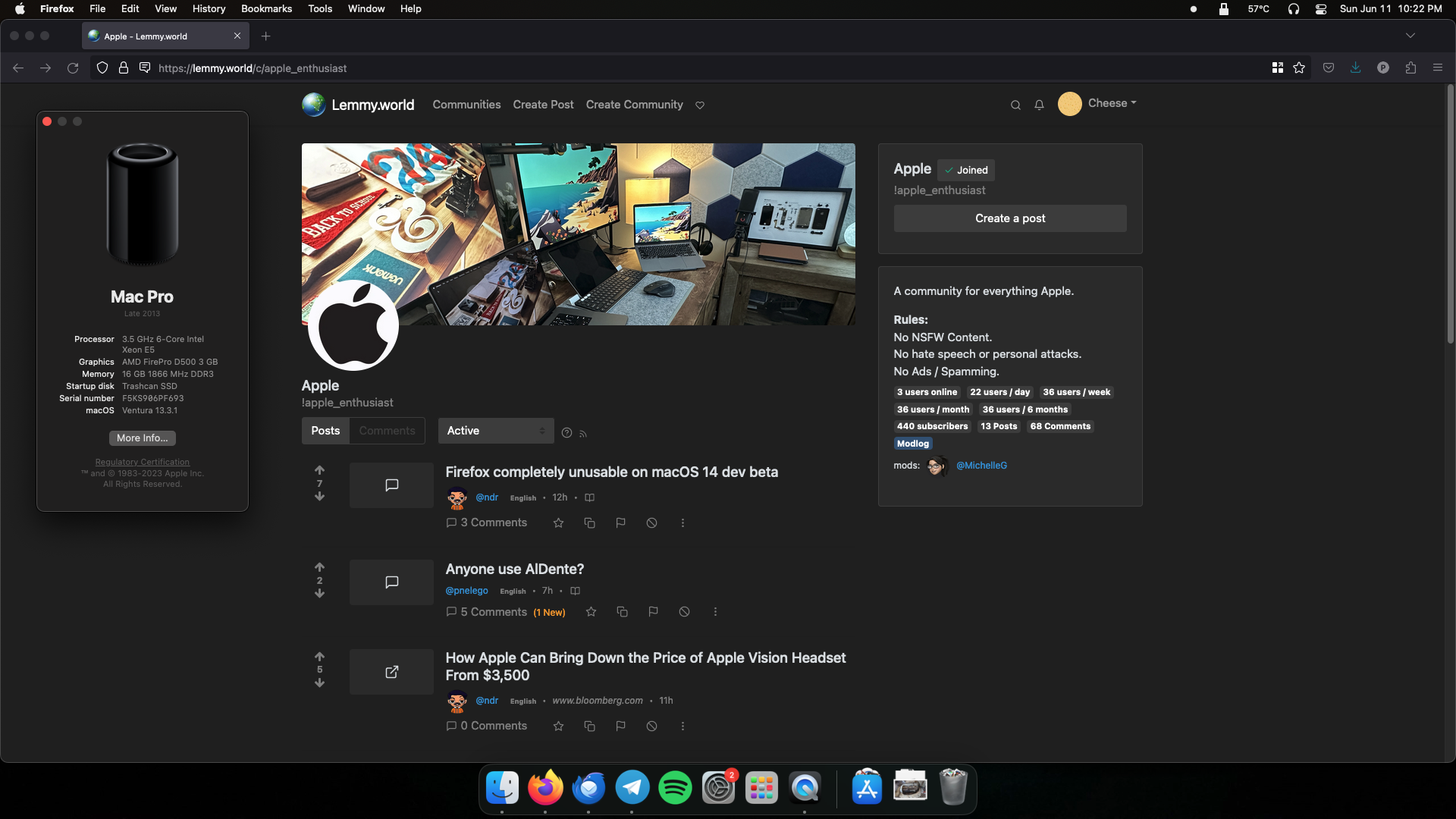Open the list all tabs chevron
This screenshot has width=1456, height=819.
pos(1410,36)
